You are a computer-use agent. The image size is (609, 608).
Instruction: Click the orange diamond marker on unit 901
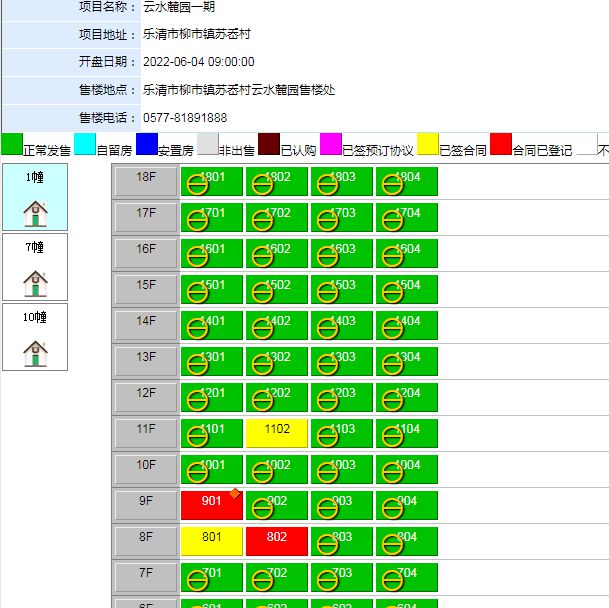point(234,493)
